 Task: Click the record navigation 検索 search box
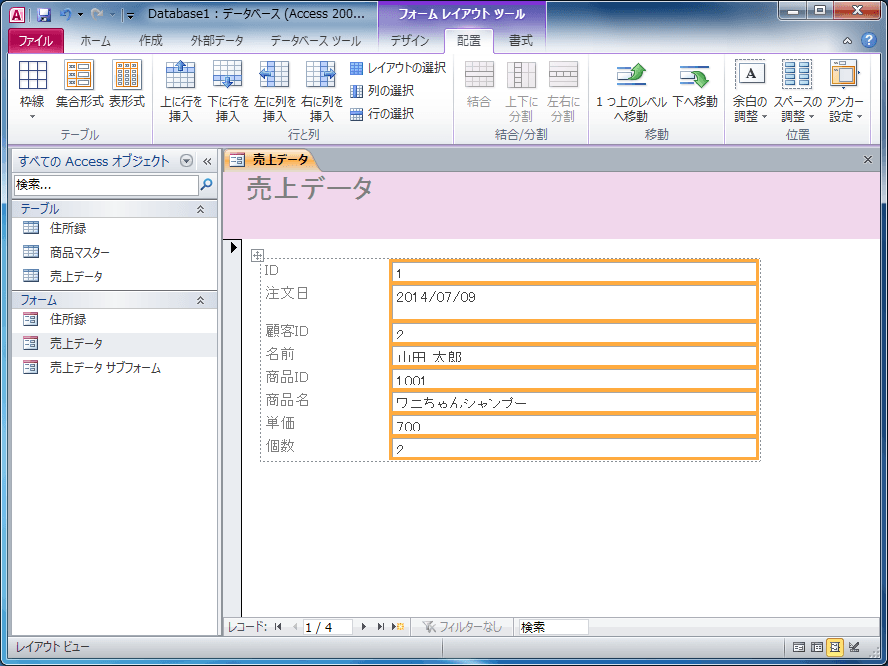tap(553, 627)
